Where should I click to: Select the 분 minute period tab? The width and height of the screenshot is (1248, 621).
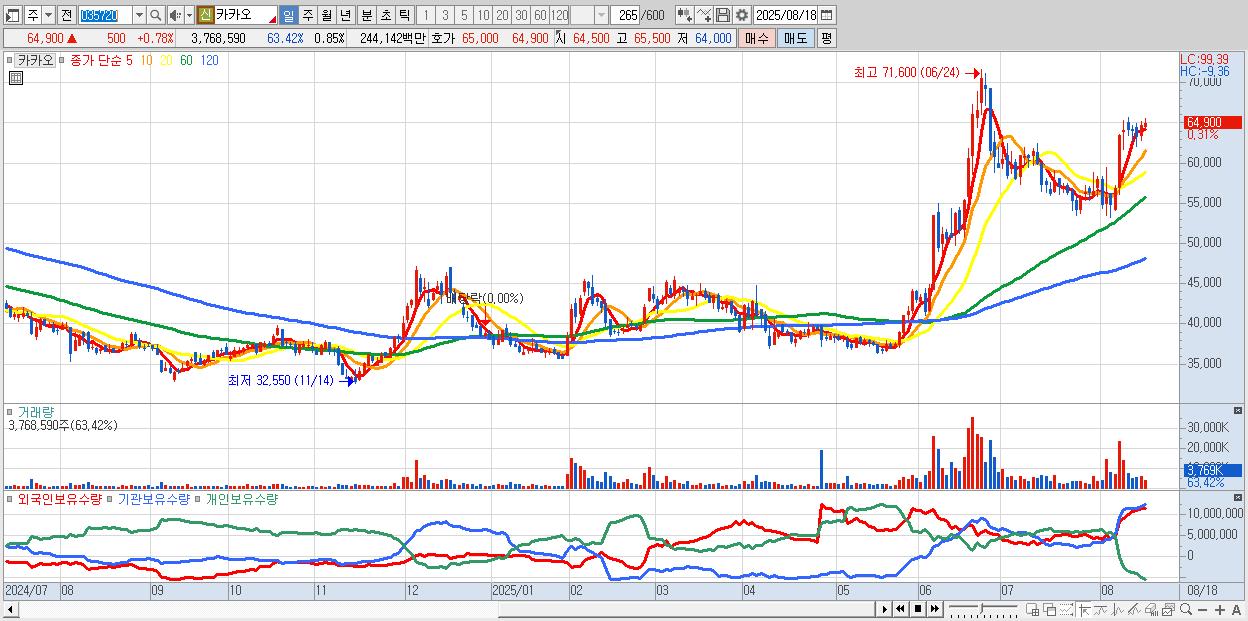(366, 15)
